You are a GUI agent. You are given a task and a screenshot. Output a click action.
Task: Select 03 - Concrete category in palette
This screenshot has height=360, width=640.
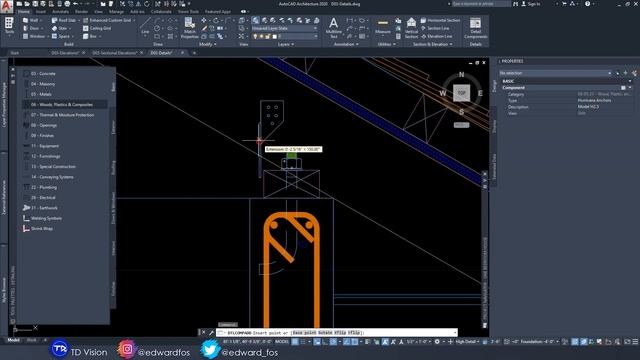point(43,73)
